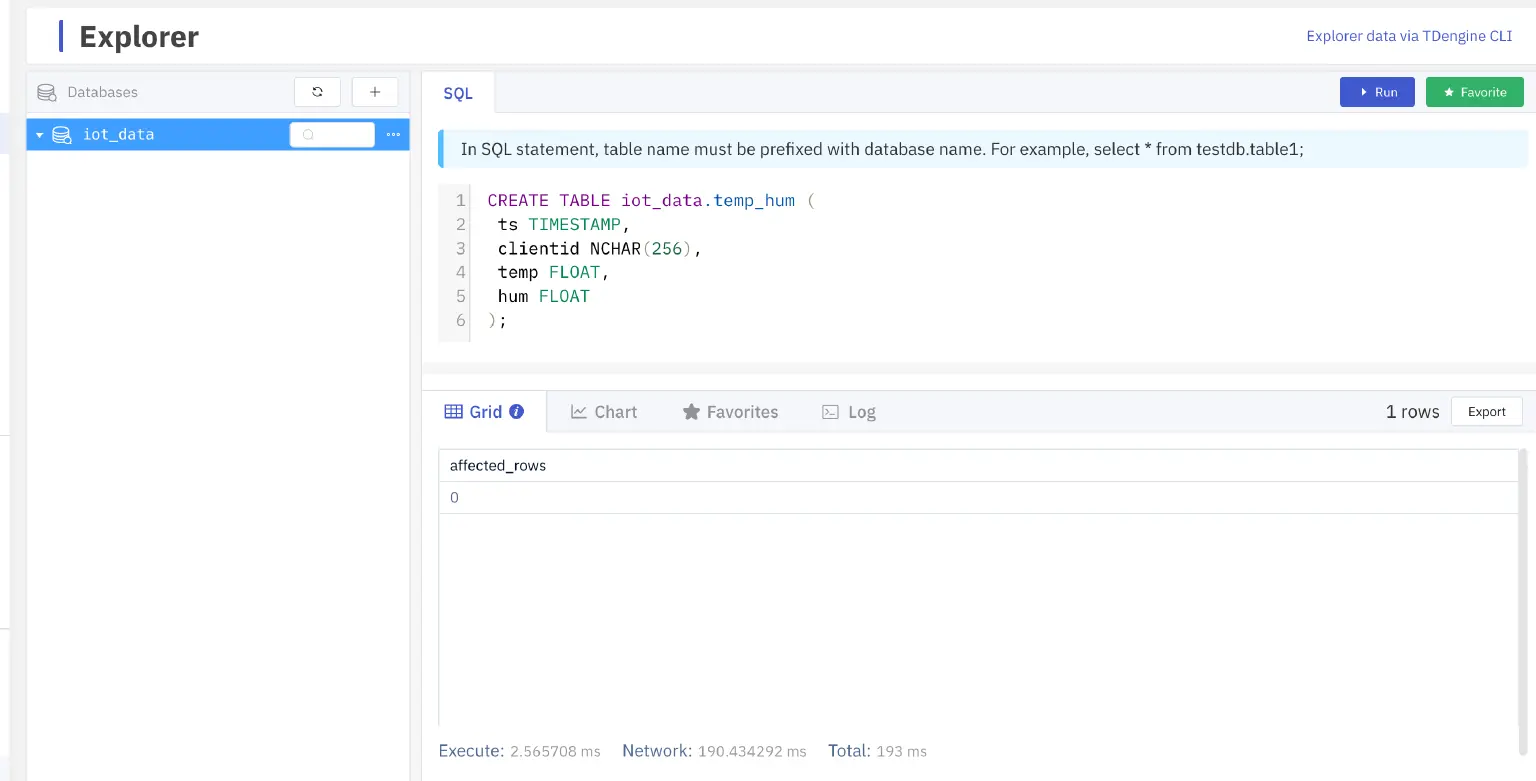Click the Favorites tab star icon
The image size is (1536, 781).
691,412
